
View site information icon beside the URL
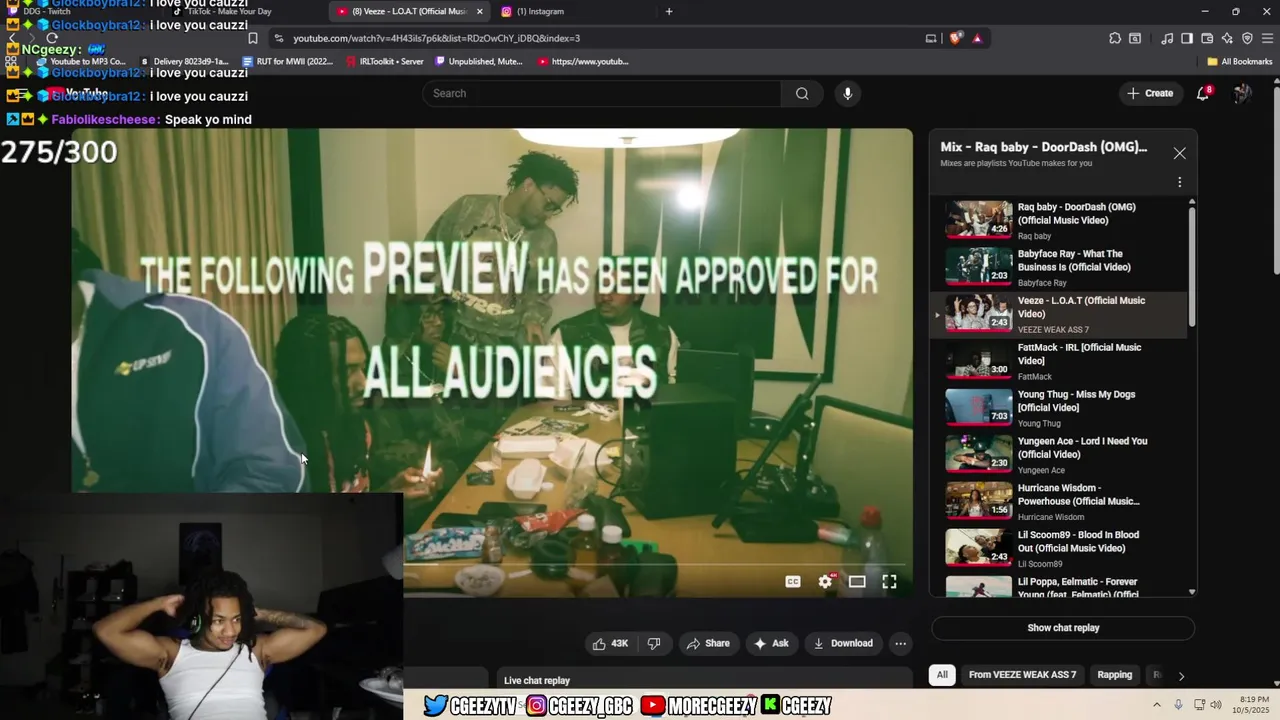278,38
